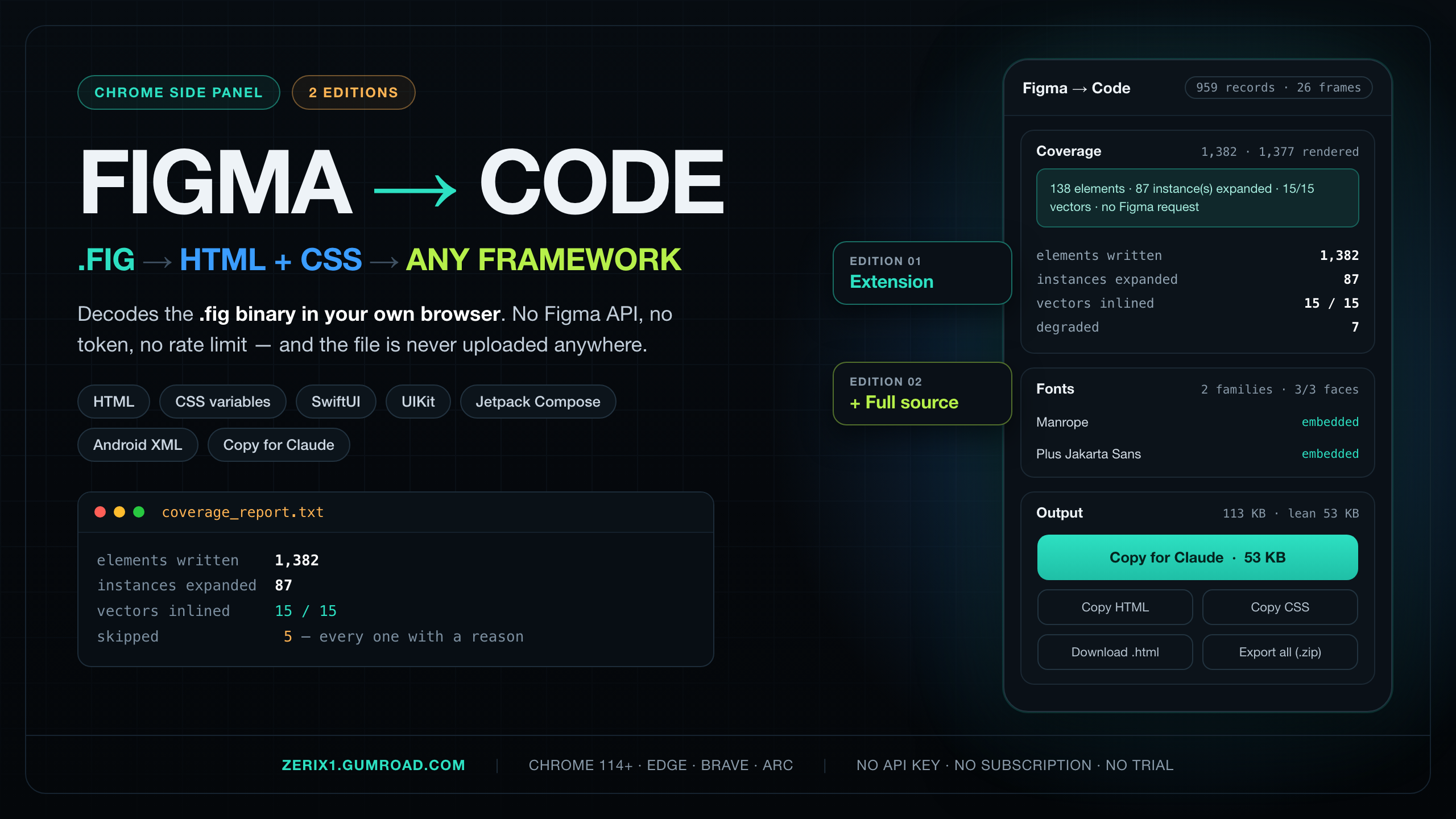Click the CHROME SIDE PANEL badge
Image resolution: width=1456 pixels, height=819 pixels.
coord(179,92)
